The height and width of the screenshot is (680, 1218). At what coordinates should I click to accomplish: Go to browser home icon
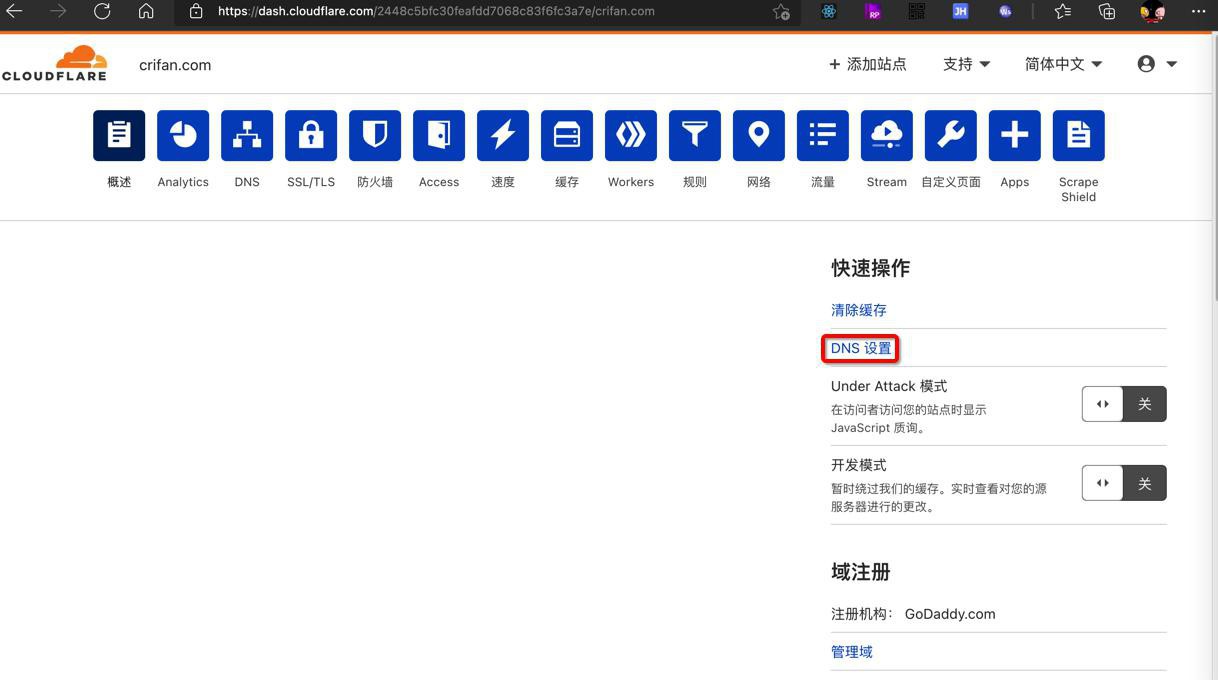146,11
